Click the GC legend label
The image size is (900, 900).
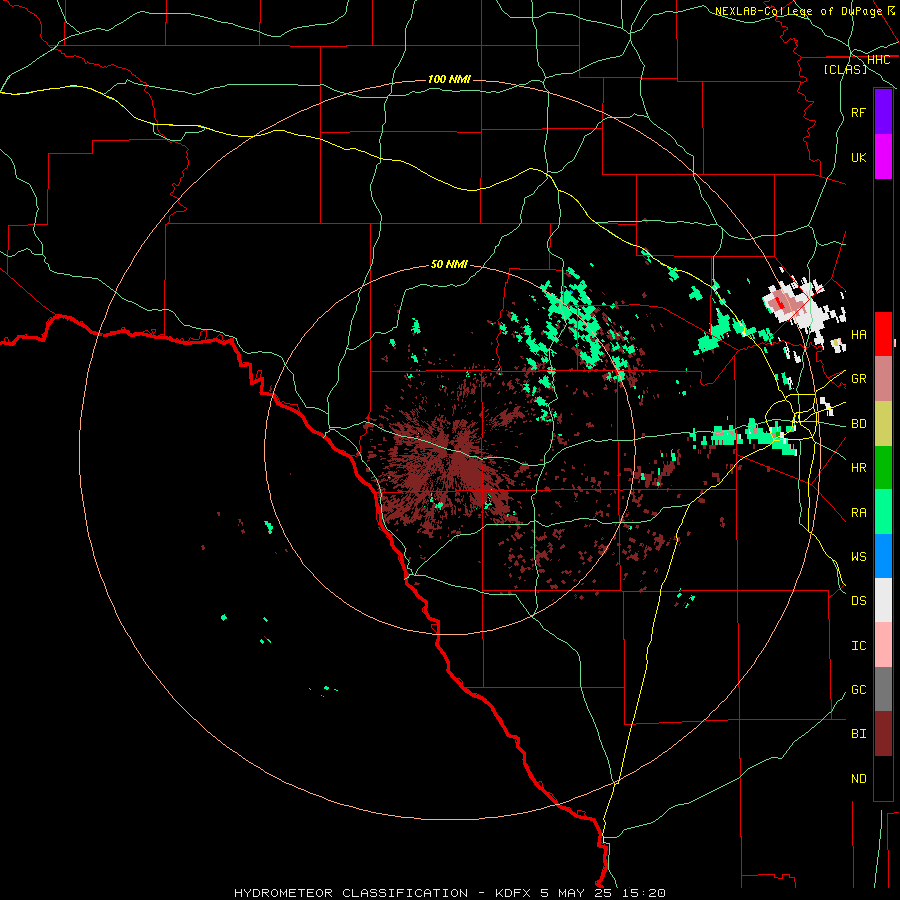858,689
